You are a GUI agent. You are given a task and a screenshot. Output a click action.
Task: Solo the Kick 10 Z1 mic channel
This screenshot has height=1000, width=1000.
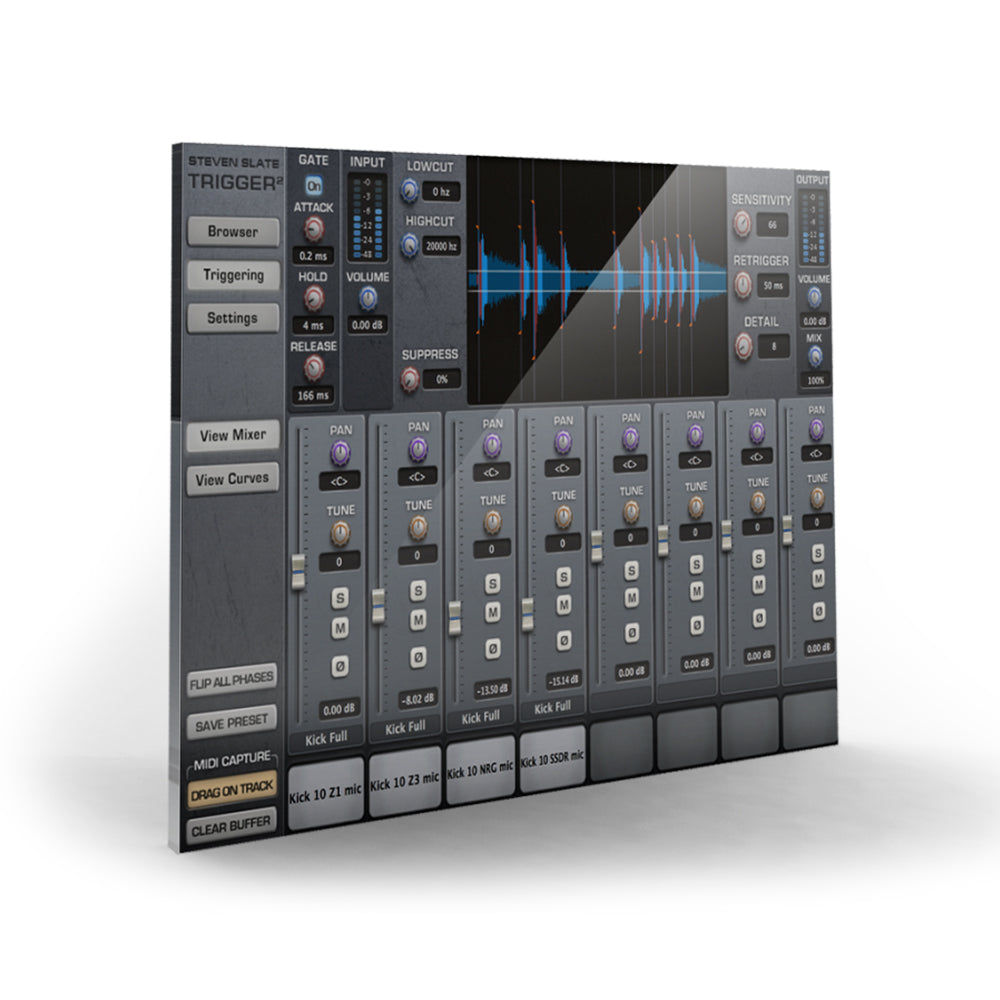(x=340, y=598)
